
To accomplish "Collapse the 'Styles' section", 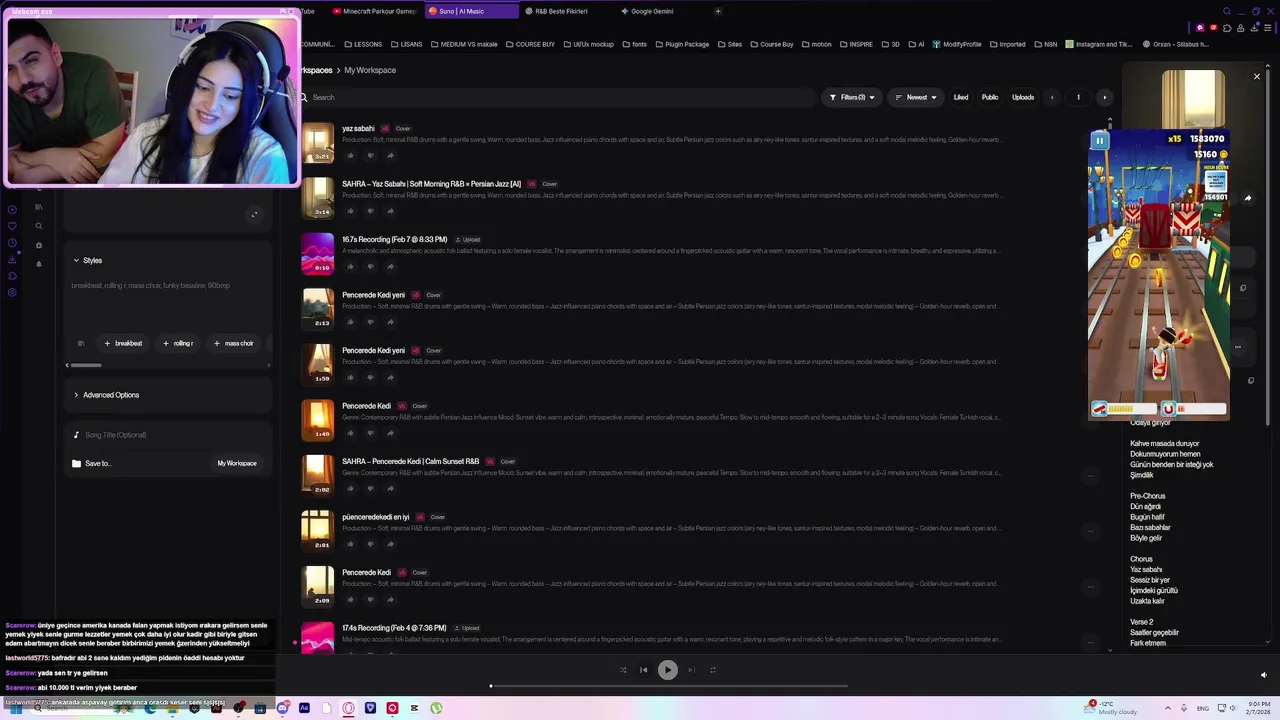I will point(87,260).
